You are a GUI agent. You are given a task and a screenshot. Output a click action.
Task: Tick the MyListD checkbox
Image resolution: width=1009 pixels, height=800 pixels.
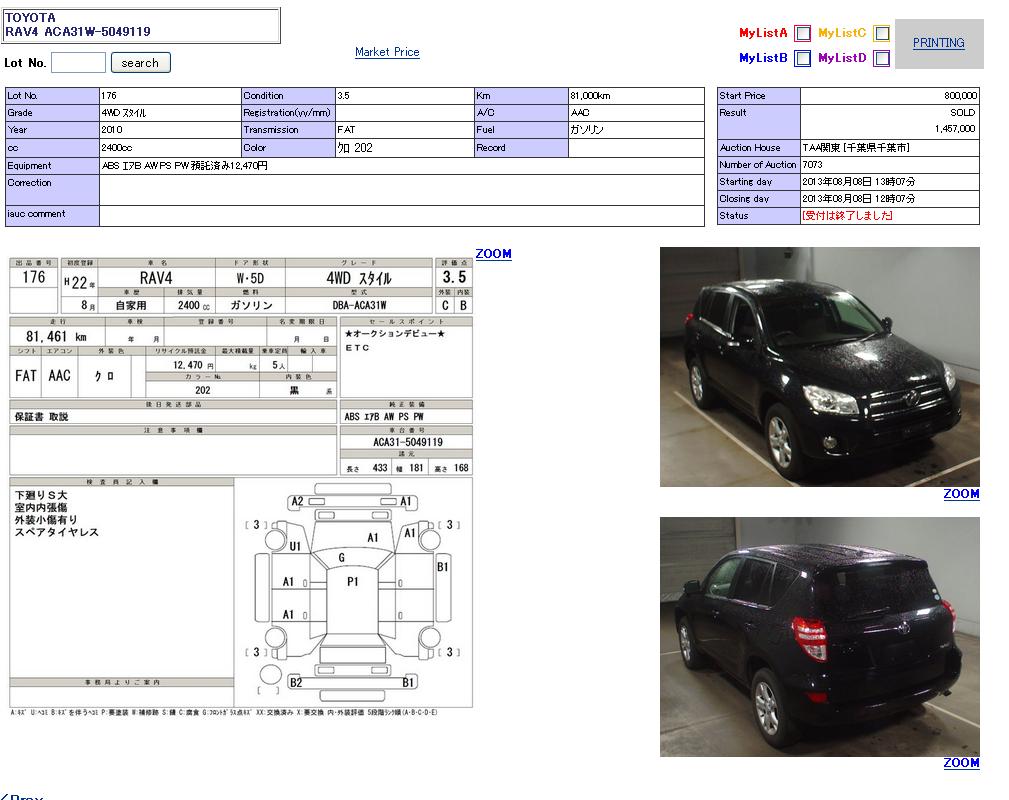pyautogui.click(x=881, y=58)
